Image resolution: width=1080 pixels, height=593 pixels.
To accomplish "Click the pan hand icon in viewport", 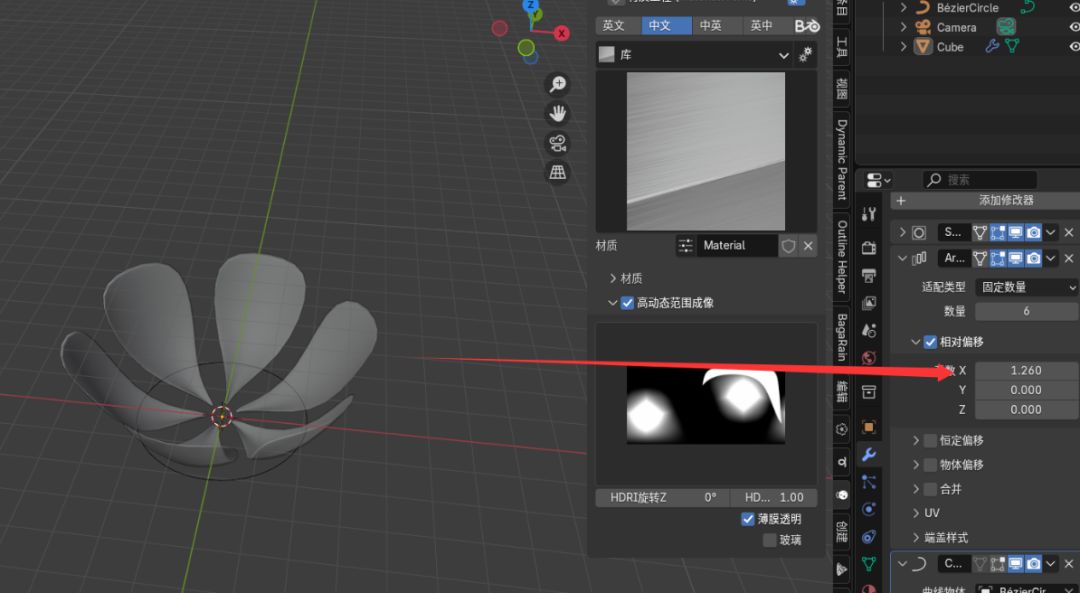I will (558, 114).
